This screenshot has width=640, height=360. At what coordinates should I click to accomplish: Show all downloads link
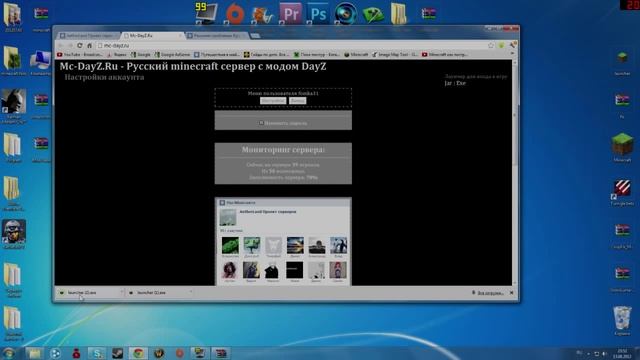[x=487, y=293]
